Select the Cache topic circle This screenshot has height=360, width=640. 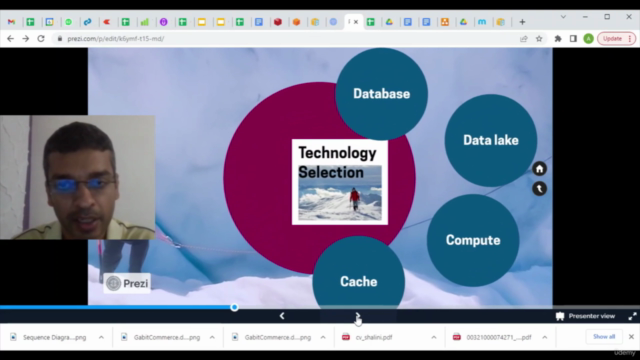[358, 274]
